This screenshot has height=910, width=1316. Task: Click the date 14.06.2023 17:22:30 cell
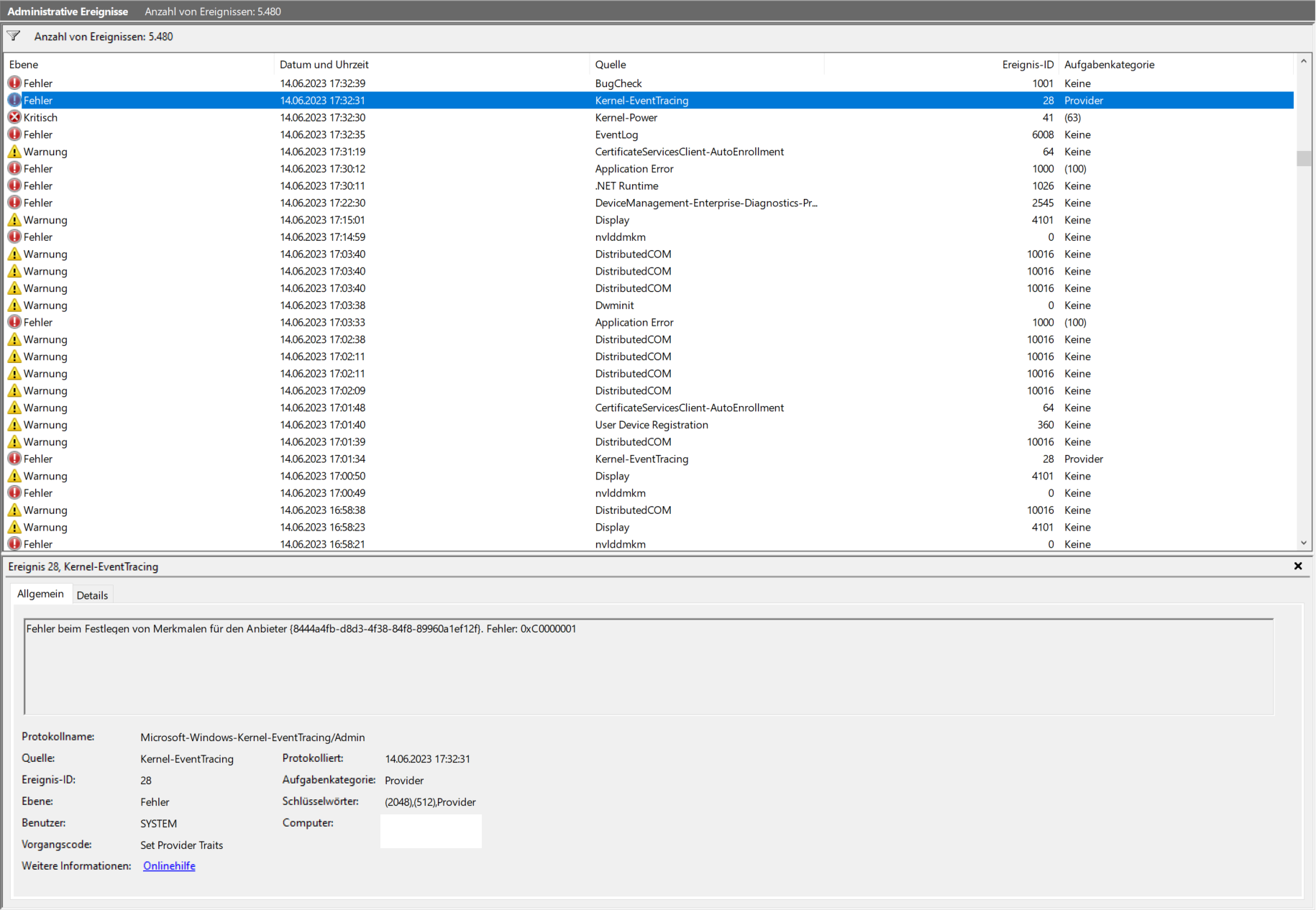point(323,203)
